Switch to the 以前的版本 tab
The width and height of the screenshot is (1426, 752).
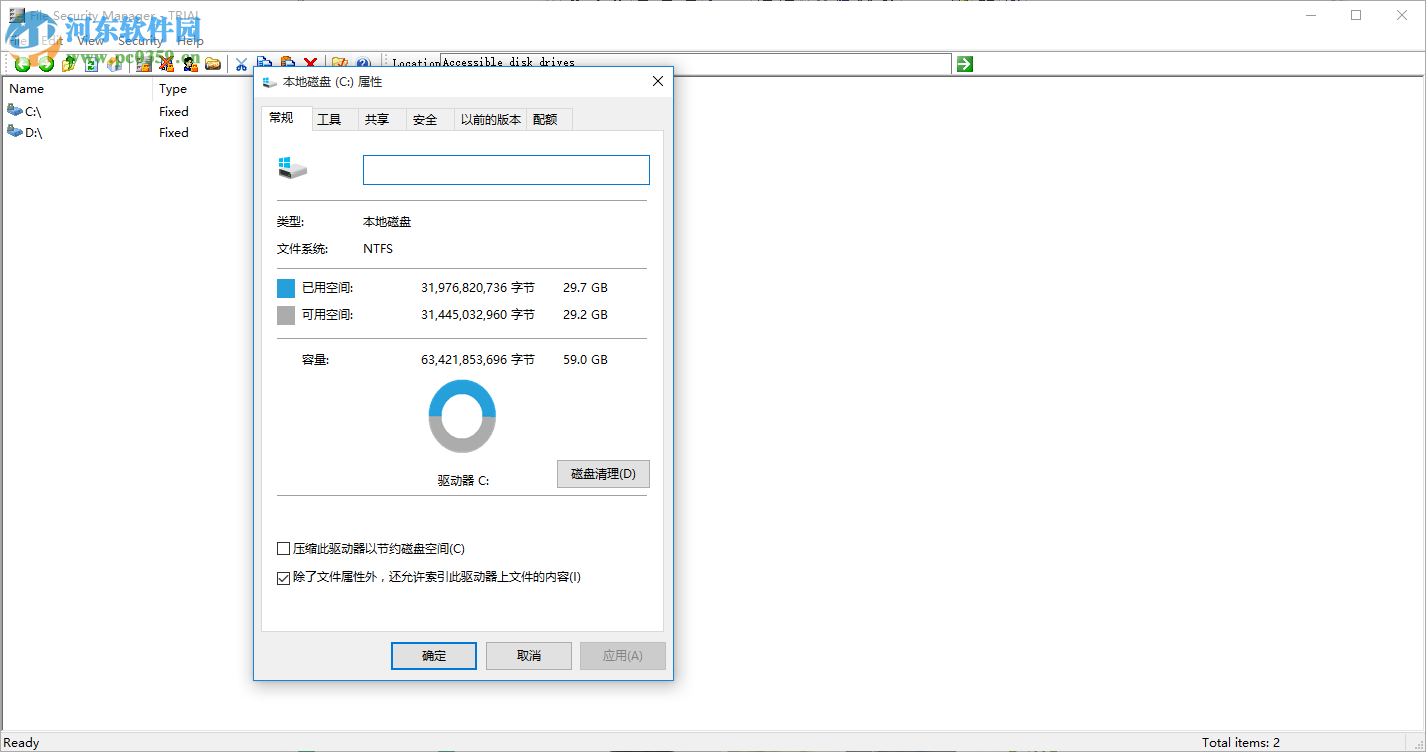tap(490, 118)
